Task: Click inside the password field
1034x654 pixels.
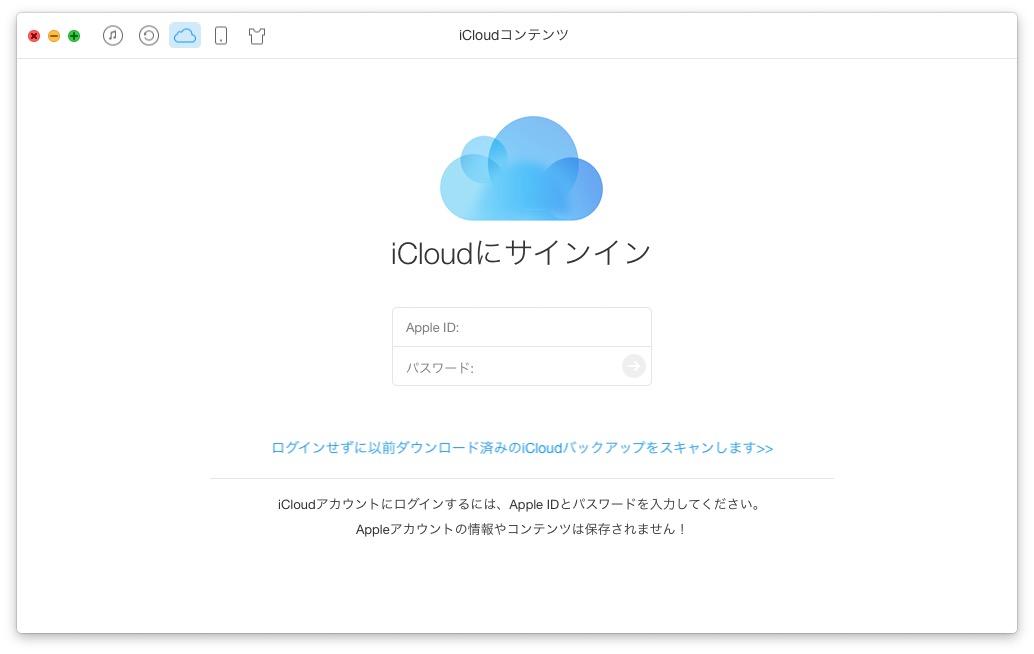Action: click(500, 366)
